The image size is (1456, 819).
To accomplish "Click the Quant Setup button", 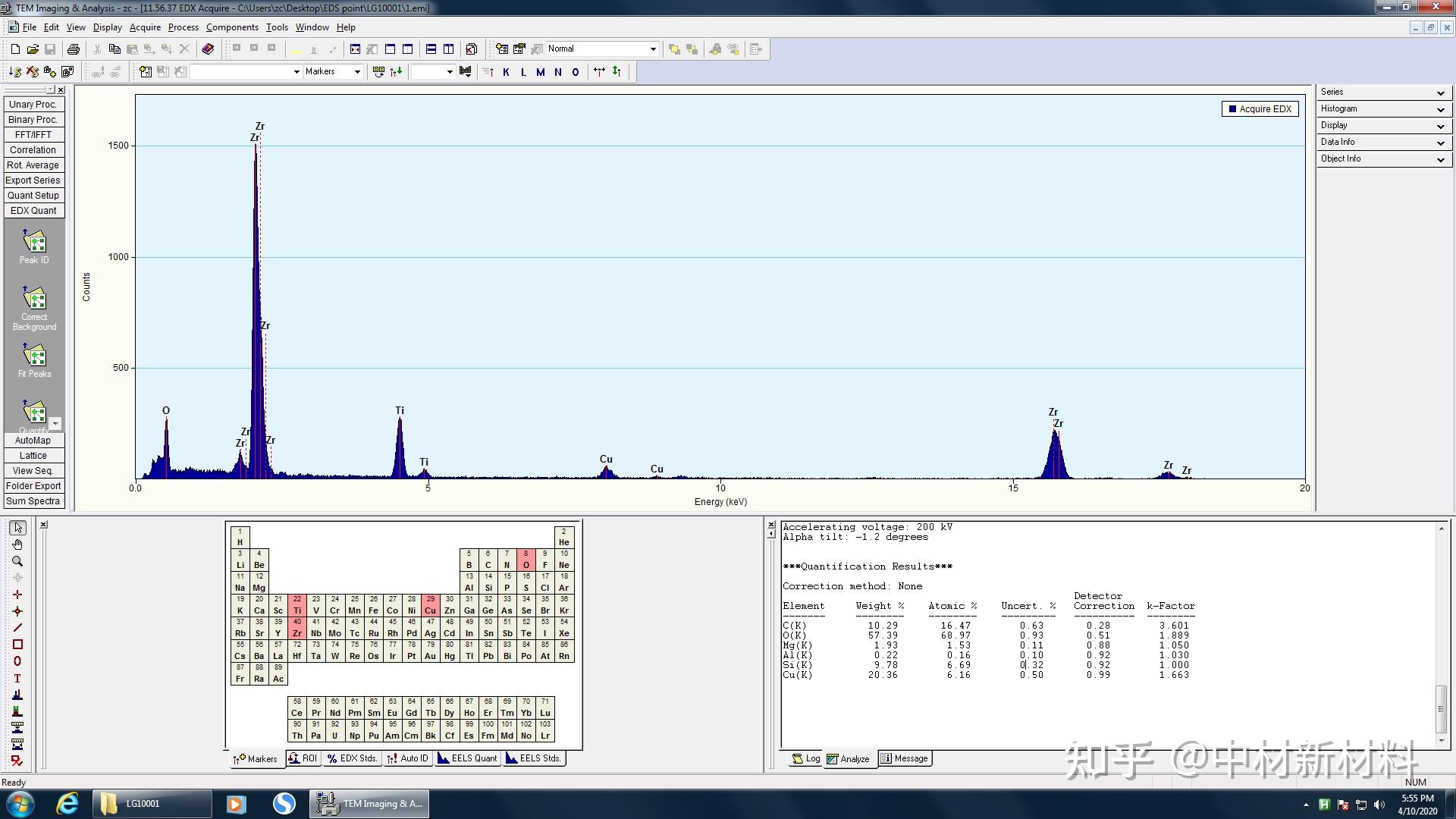I will [x=33, y=196].
